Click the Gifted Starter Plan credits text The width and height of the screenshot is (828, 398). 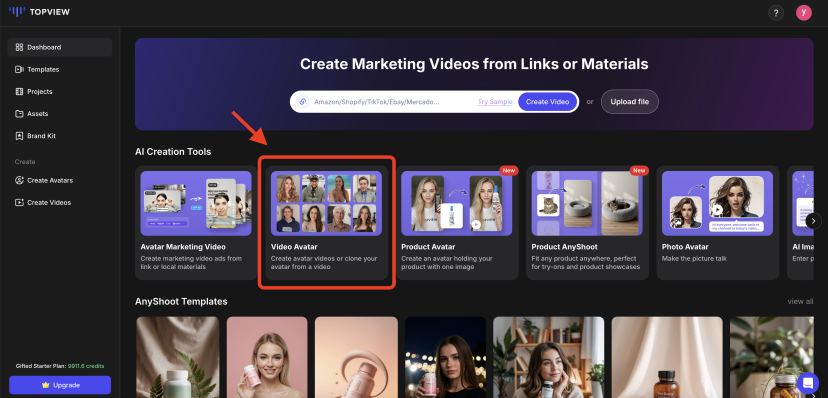click(60, 366)
